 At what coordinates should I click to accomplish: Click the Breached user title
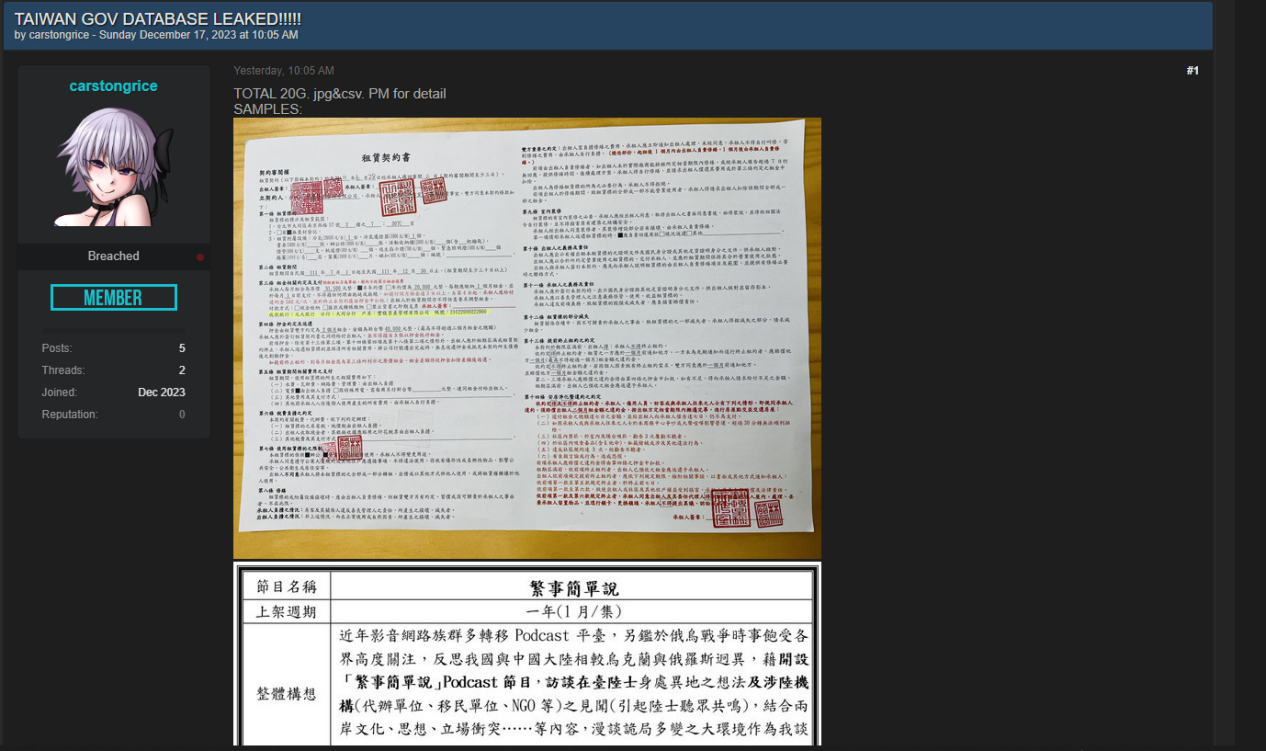[x=113, y=256]
